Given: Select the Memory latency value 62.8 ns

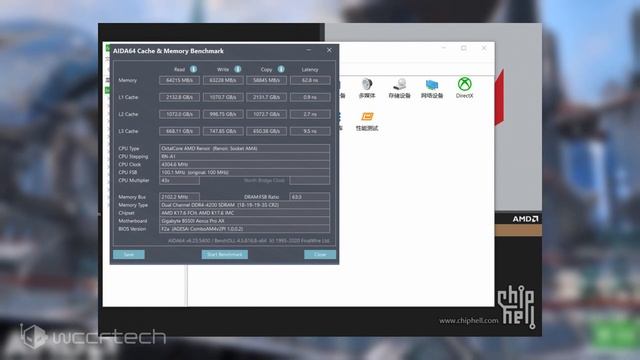Looking at the screenshot, I should pos(310,80).
